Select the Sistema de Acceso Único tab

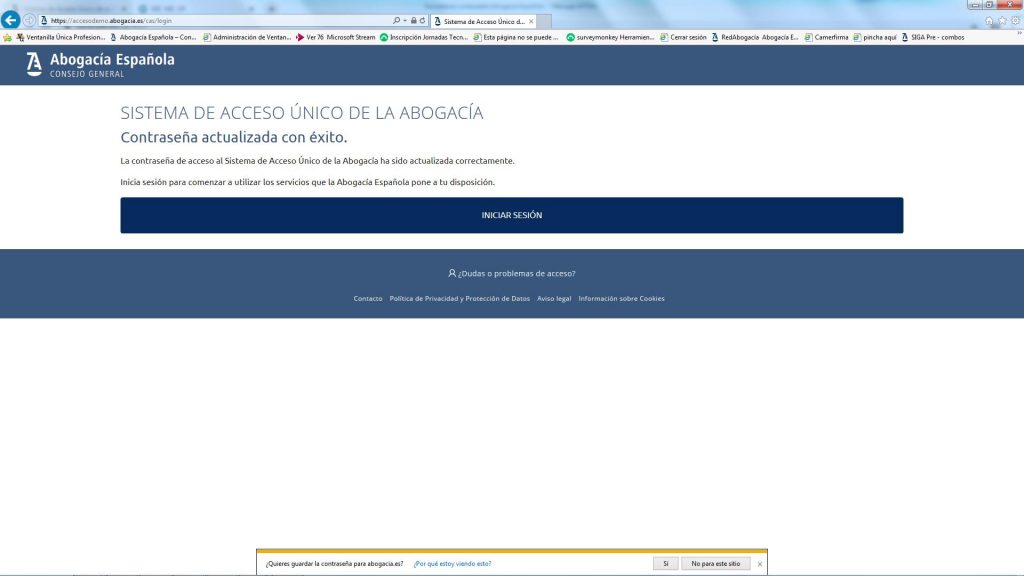tap(483, 22)
